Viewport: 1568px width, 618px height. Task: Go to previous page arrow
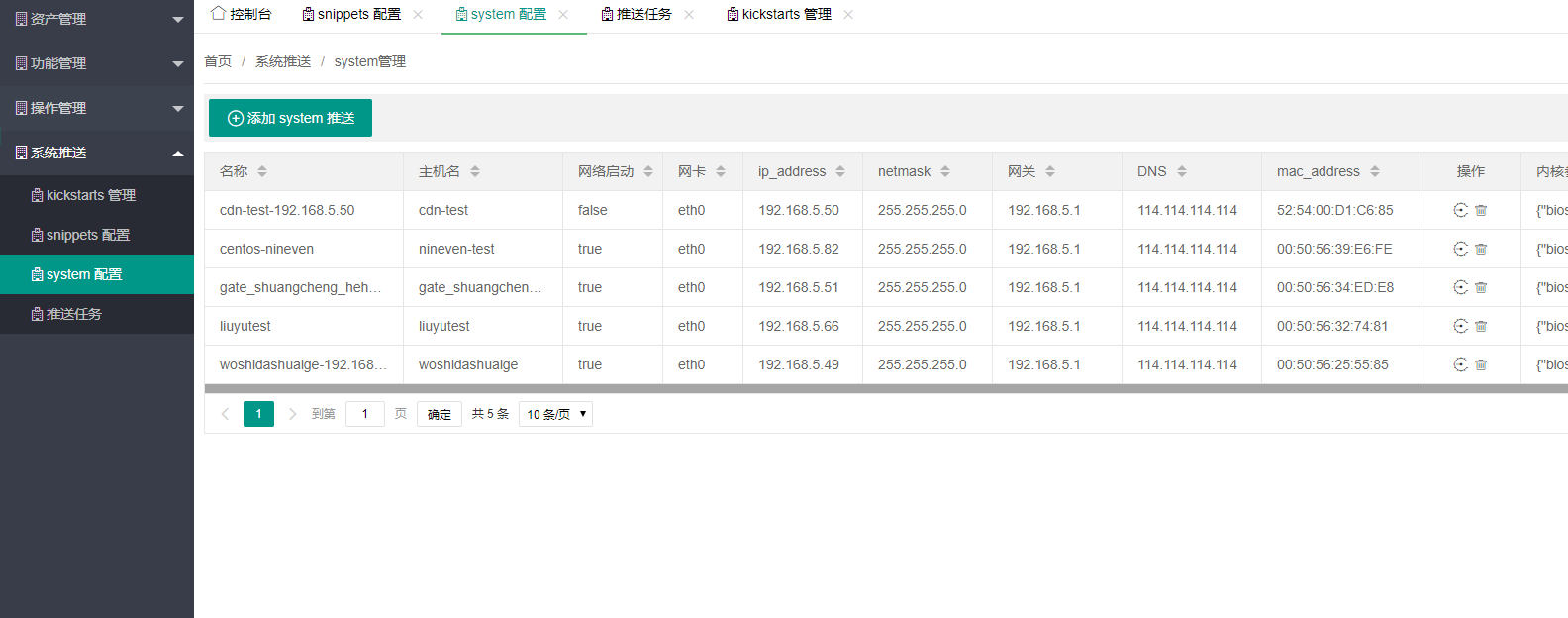point(225,414)
